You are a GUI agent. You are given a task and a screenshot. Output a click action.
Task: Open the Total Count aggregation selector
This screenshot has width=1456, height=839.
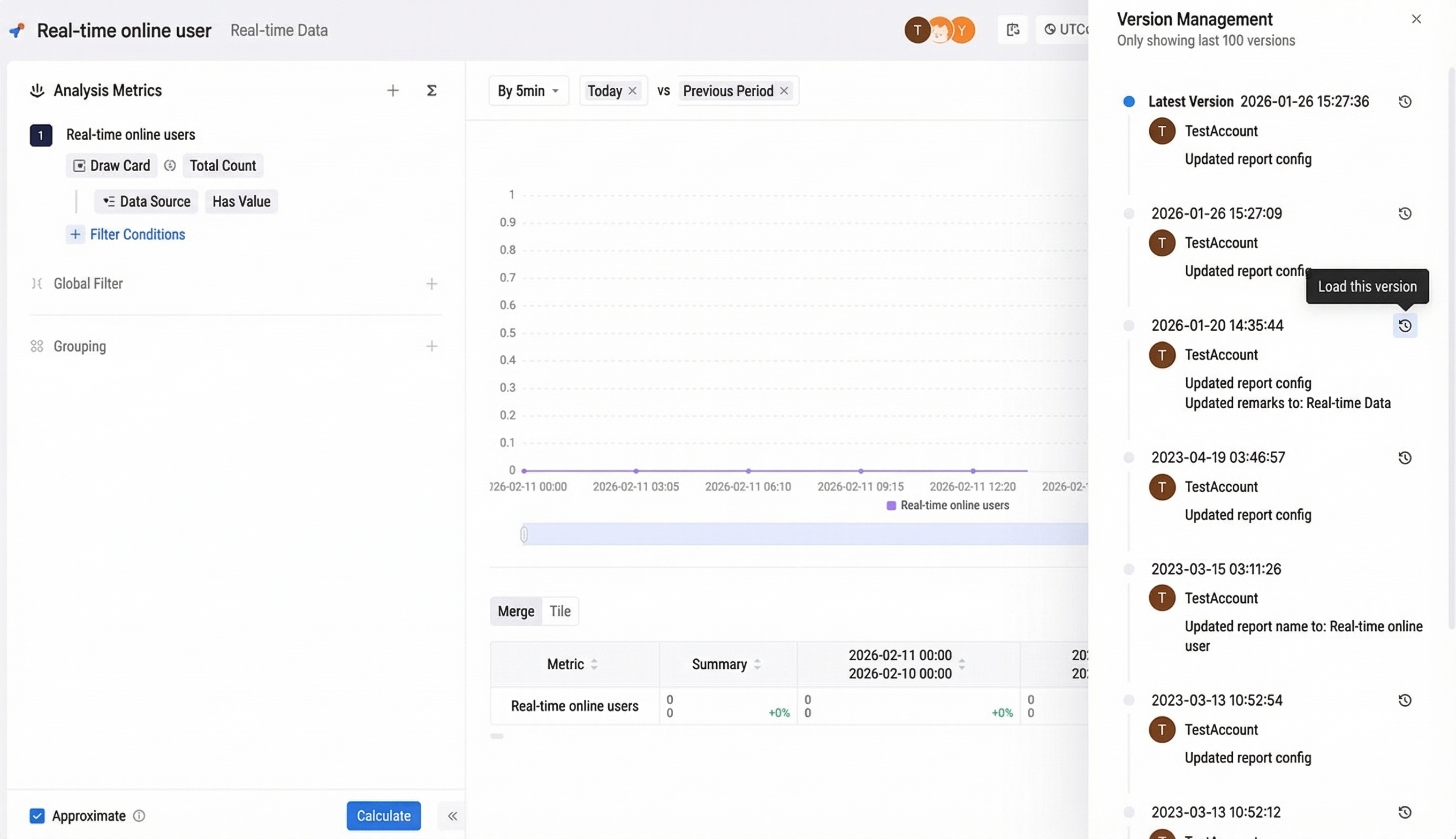pos(223,165)
